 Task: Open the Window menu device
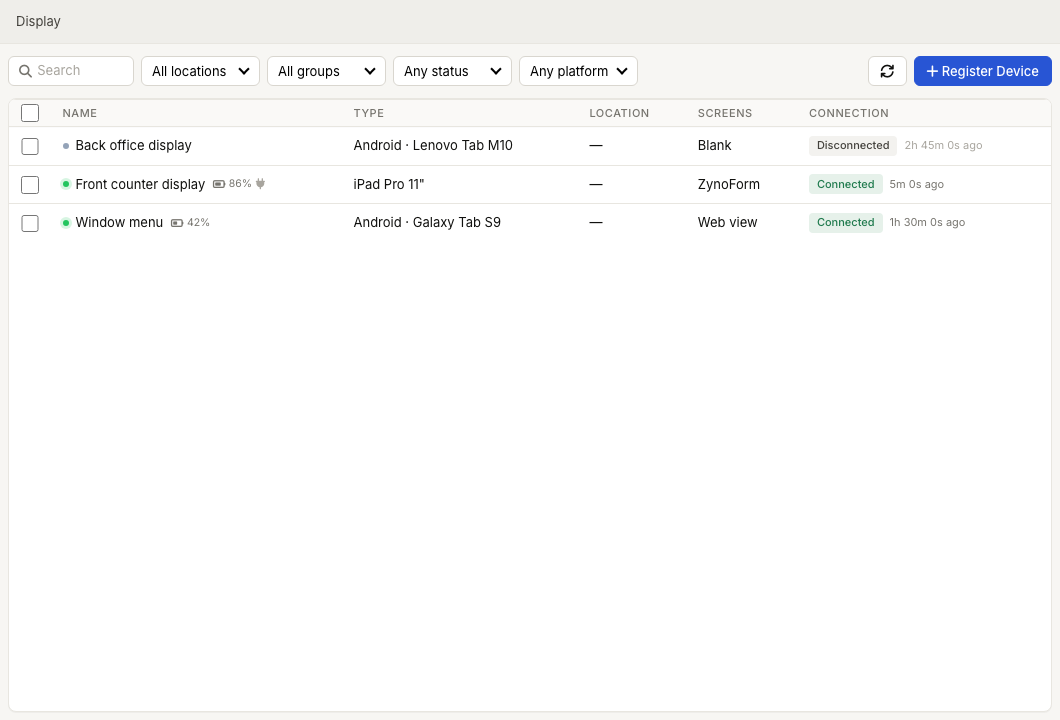click(x=119, y=222)
